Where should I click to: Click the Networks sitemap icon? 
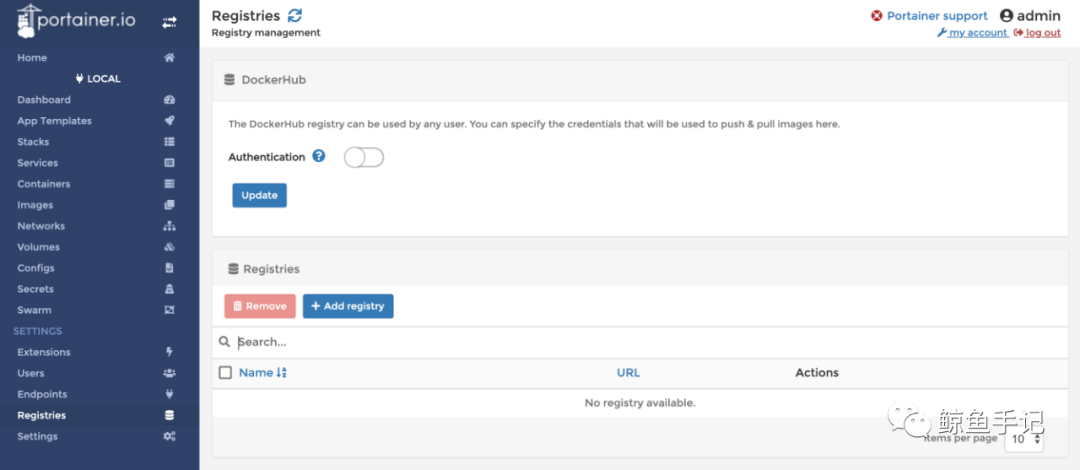tap(169, 226)
